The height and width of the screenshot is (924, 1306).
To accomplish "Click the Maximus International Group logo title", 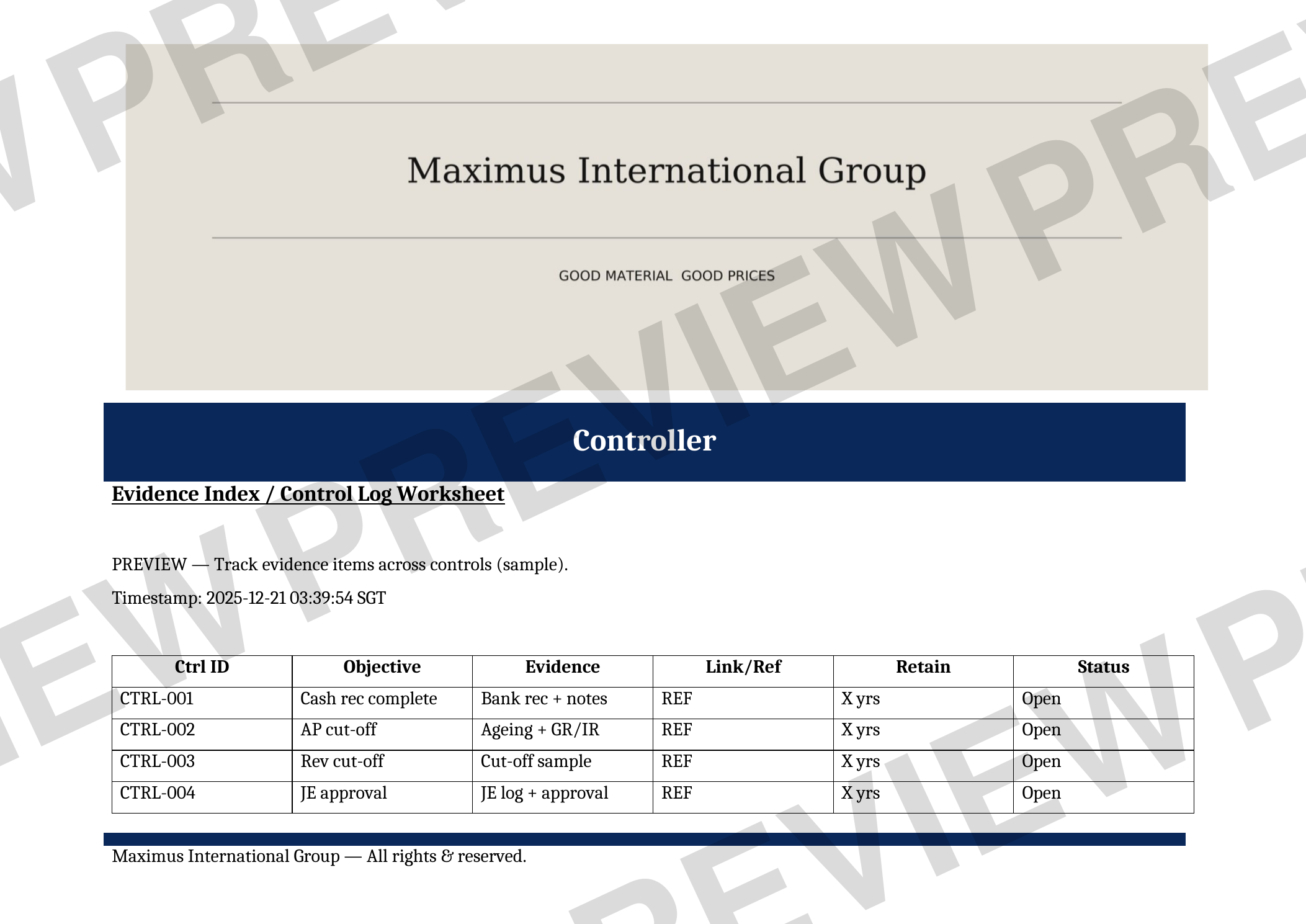I will (666, 171).
